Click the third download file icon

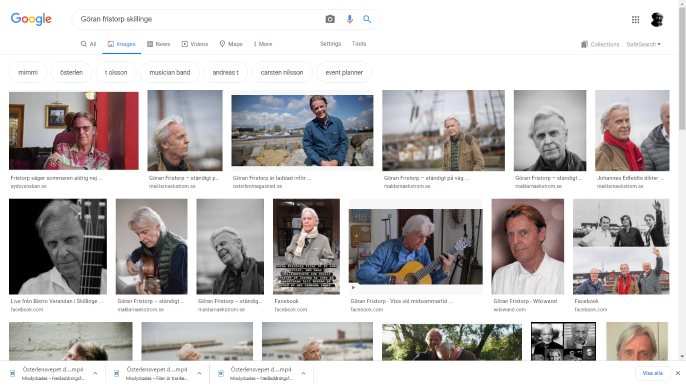(221, 373)
